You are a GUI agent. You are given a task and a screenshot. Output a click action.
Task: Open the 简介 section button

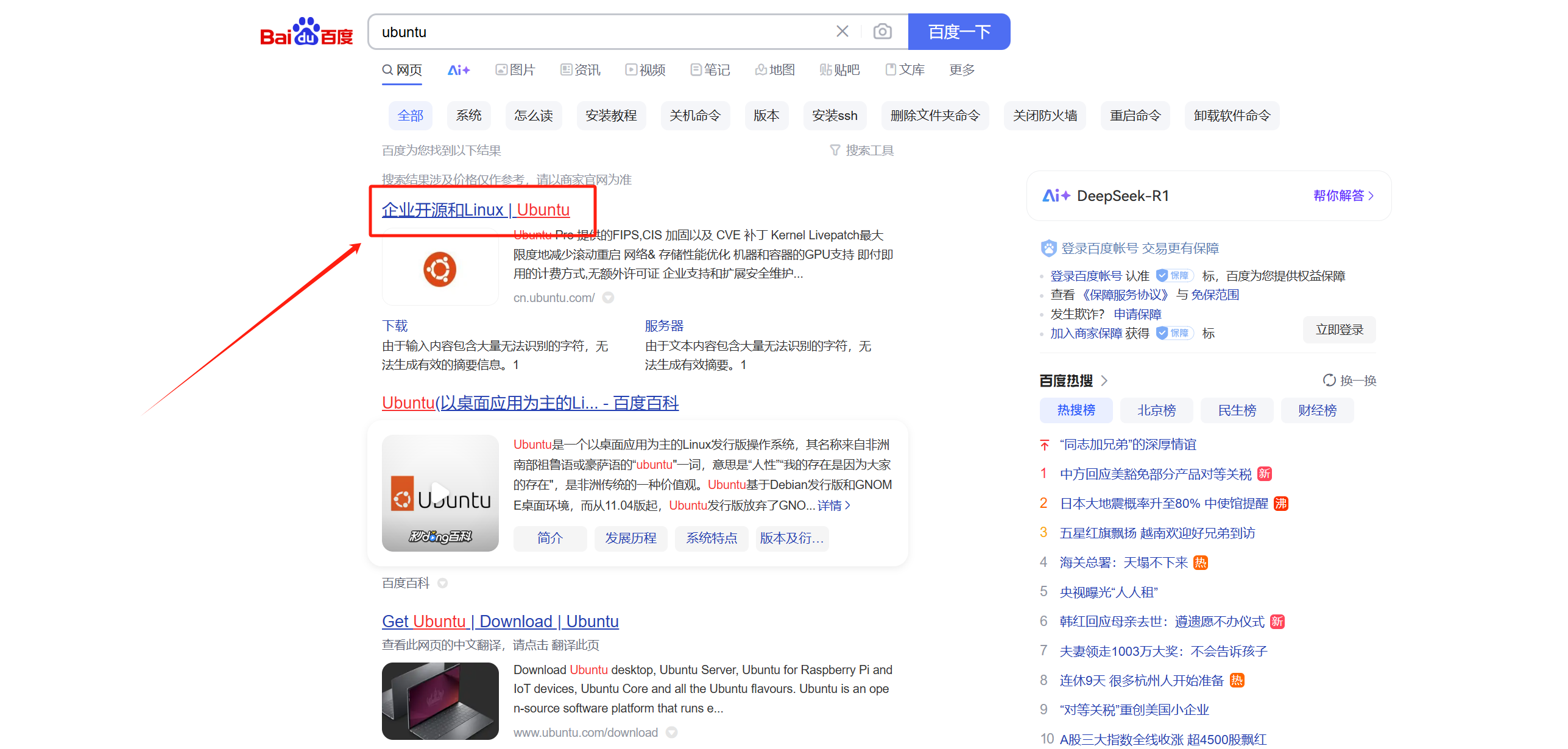[549, 538]
